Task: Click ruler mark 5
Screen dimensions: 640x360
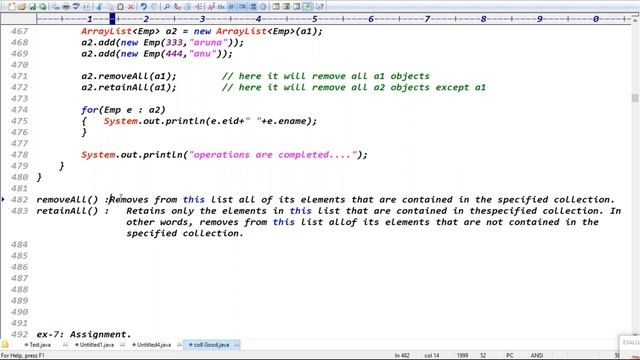Action: [314, 19]
